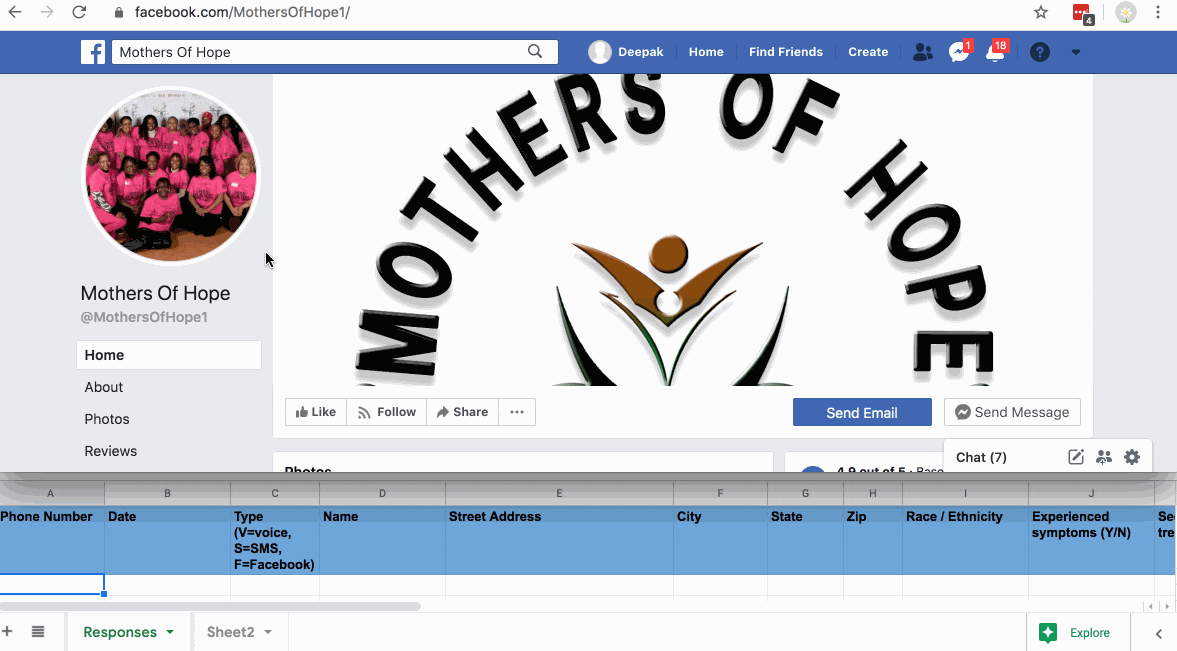Screen dimensions: 1177x651
Task: Select the Zip header cell
Action: tap(873, 540)
